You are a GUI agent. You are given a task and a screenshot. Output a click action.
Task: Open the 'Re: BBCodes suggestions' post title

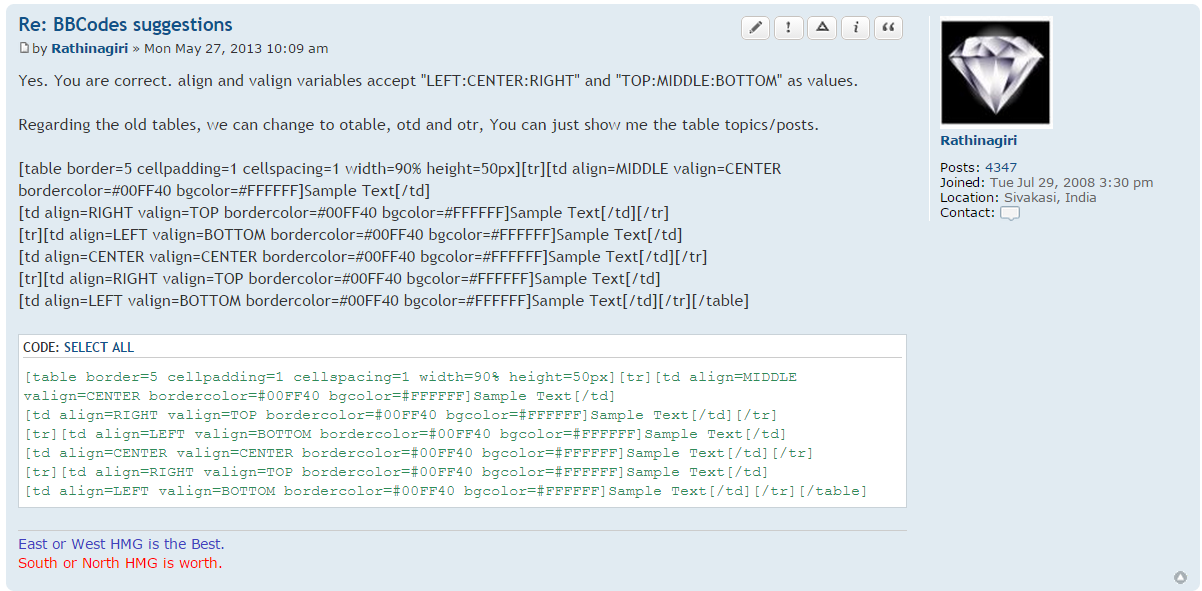click(x=125, y=25)
